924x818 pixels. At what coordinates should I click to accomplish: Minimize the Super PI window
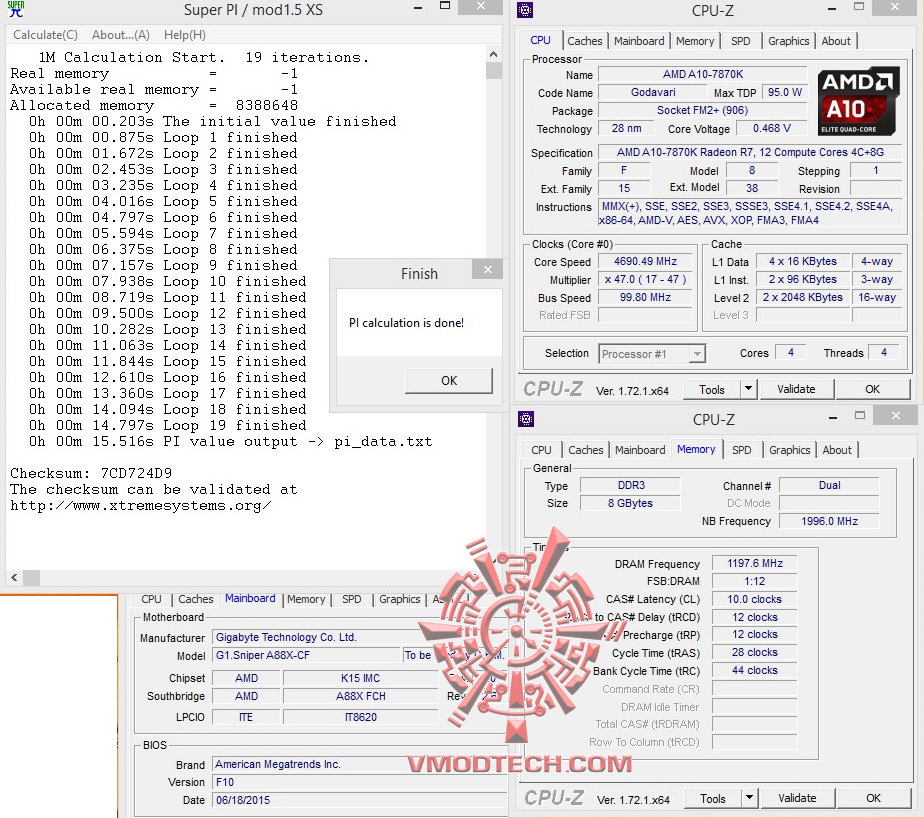[x=417, y=8]
